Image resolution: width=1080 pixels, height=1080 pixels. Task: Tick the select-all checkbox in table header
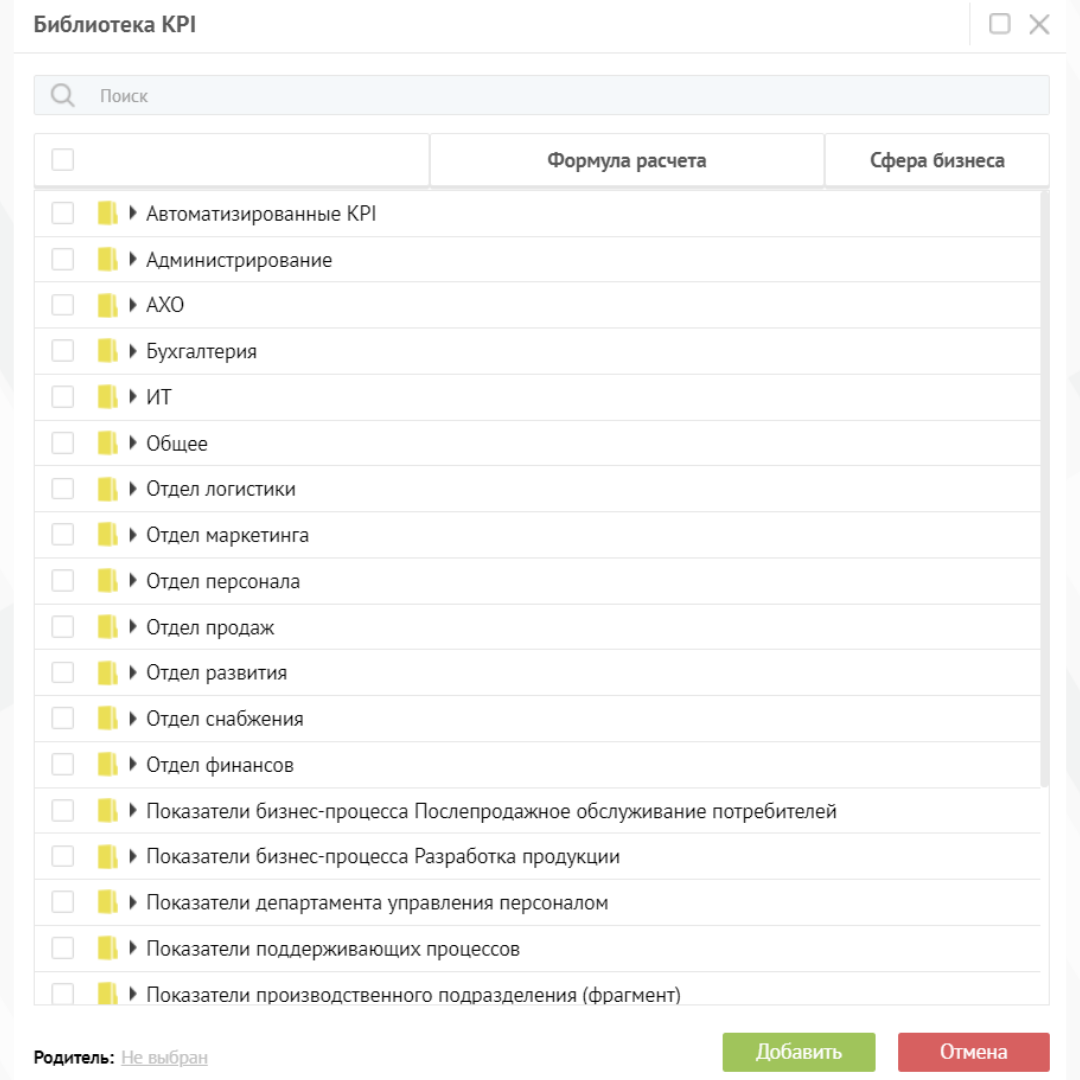click(x=63, y=160)
